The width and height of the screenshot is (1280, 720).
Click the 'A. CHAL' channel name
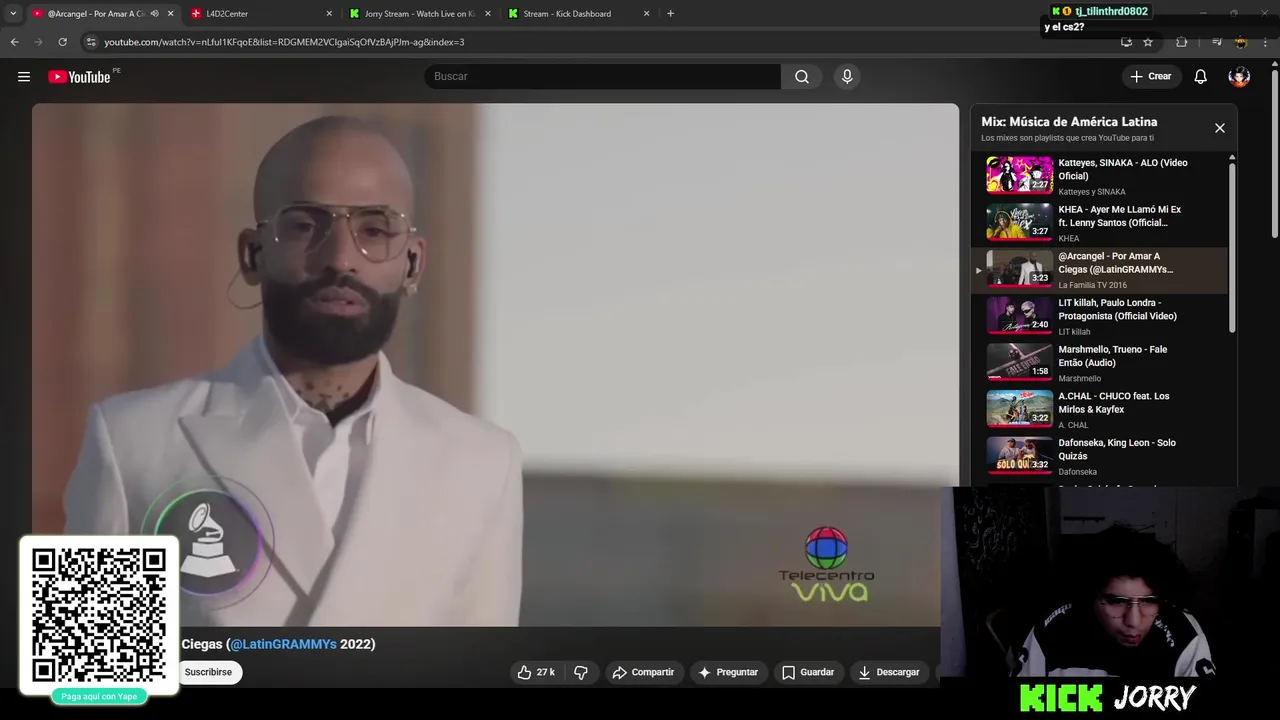(x=1073, y=425)
